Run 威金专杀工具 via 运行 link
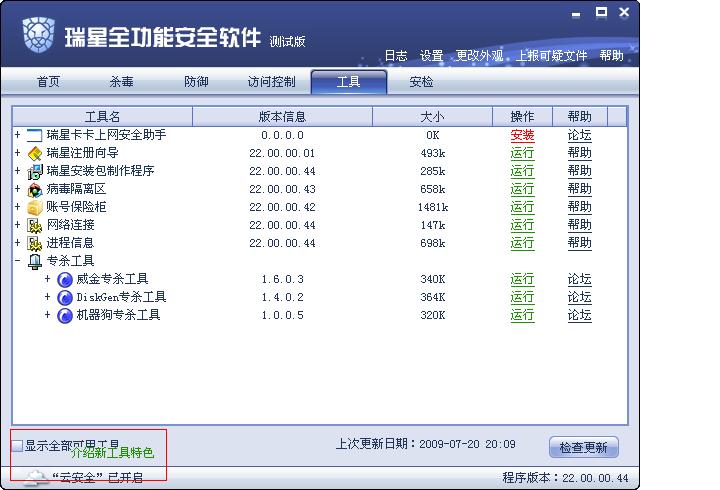Viewport: 720px width, 490px height. click(522, 279)
